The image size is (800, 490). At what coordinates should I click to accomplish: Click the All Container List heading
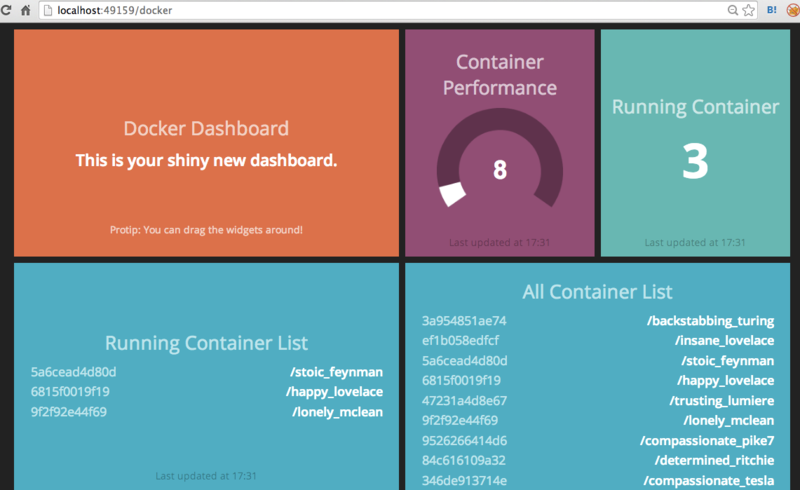[x=597, y=292]
